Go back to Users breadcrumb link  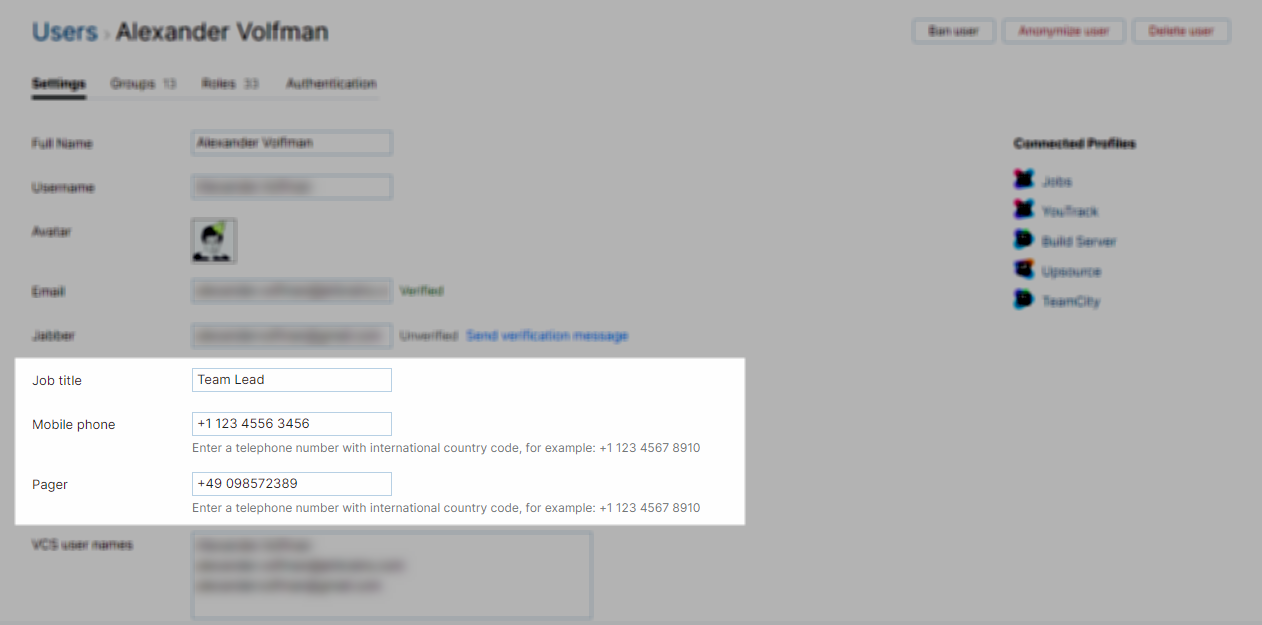(x=64, y=32)
